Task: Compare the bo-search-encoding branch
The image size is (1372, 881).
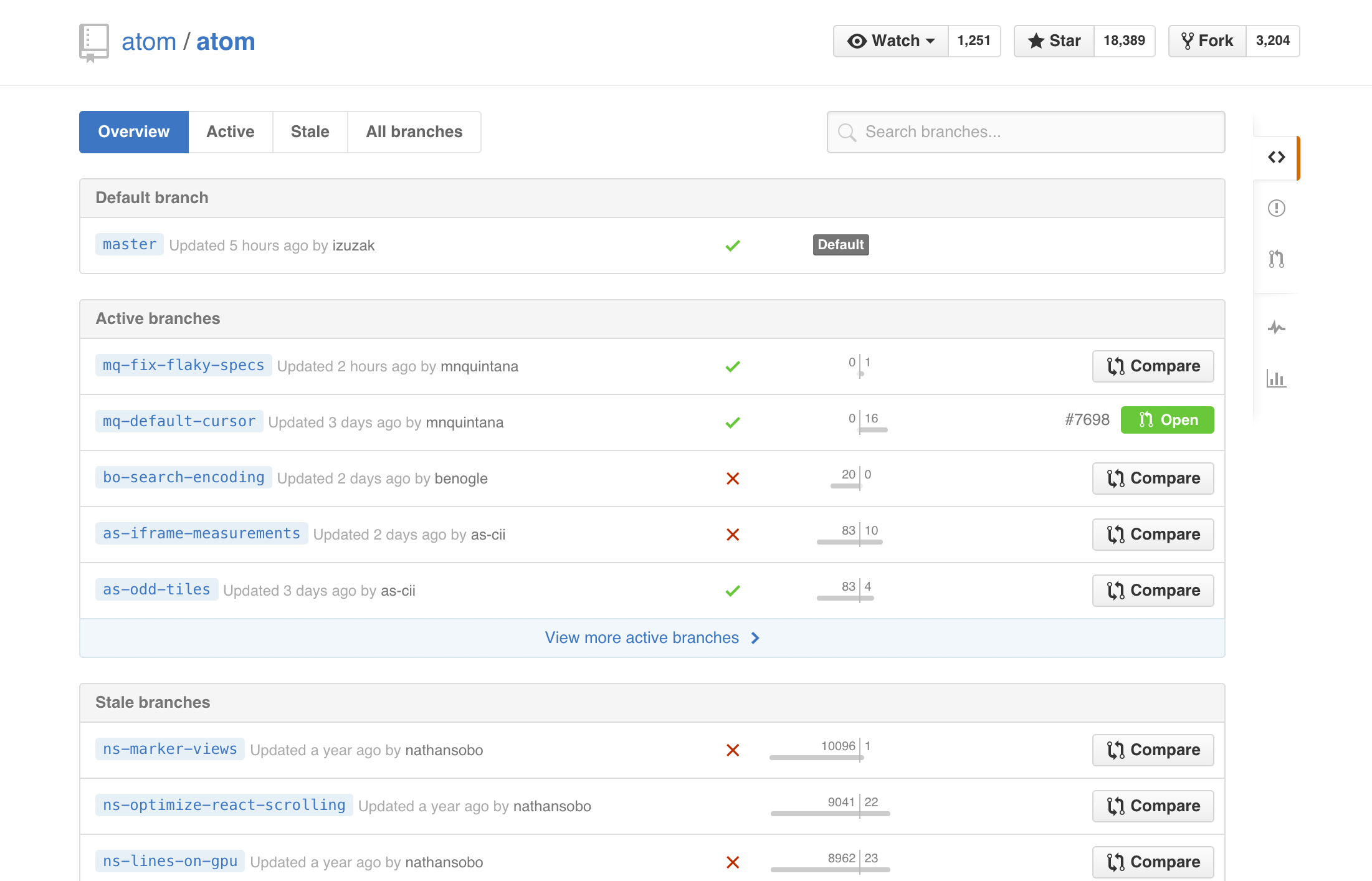Action: [x=1153, y=479]
